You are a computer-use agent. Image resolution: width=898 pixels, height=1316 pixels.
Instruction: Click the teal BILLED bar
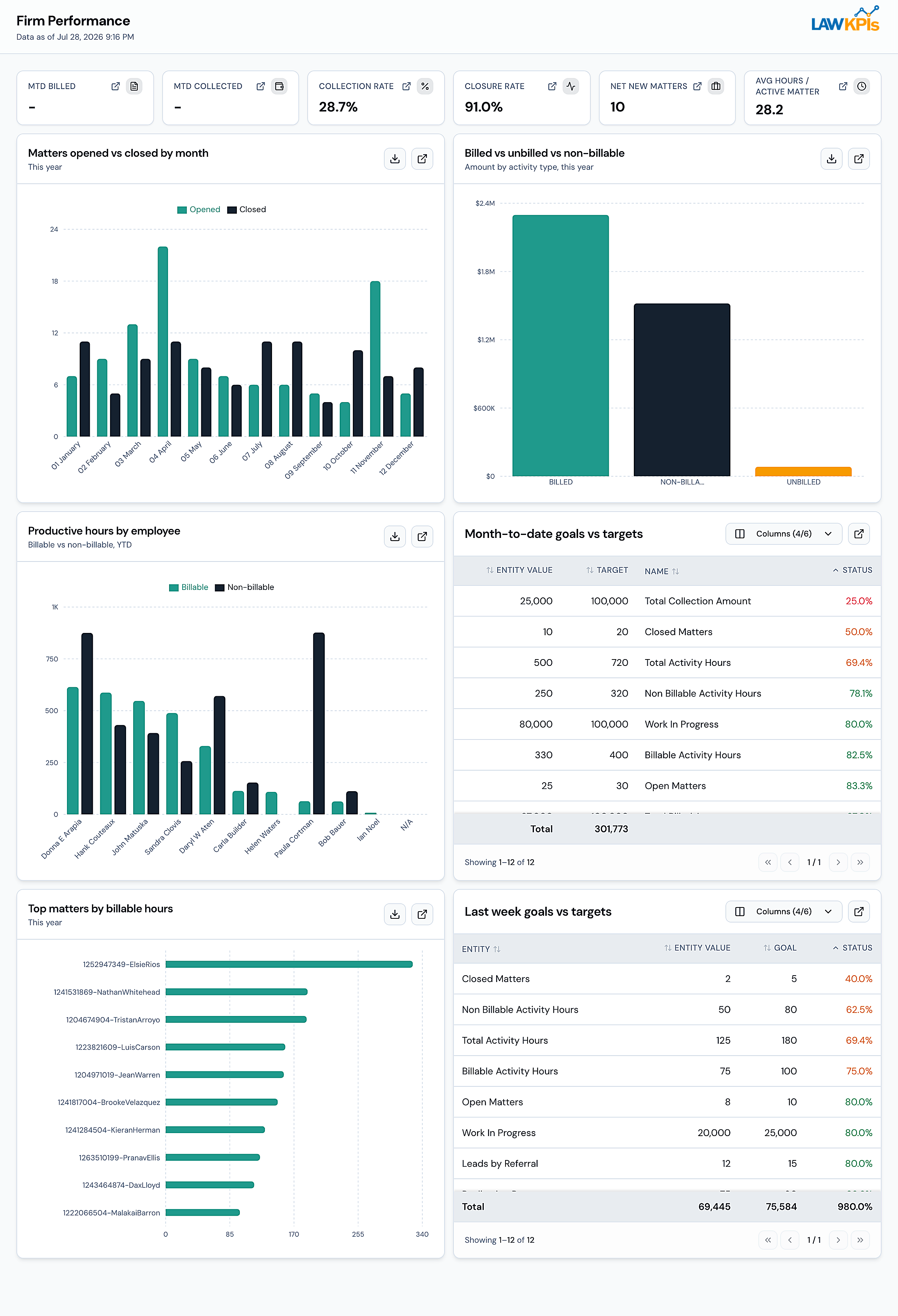point(561,345)
